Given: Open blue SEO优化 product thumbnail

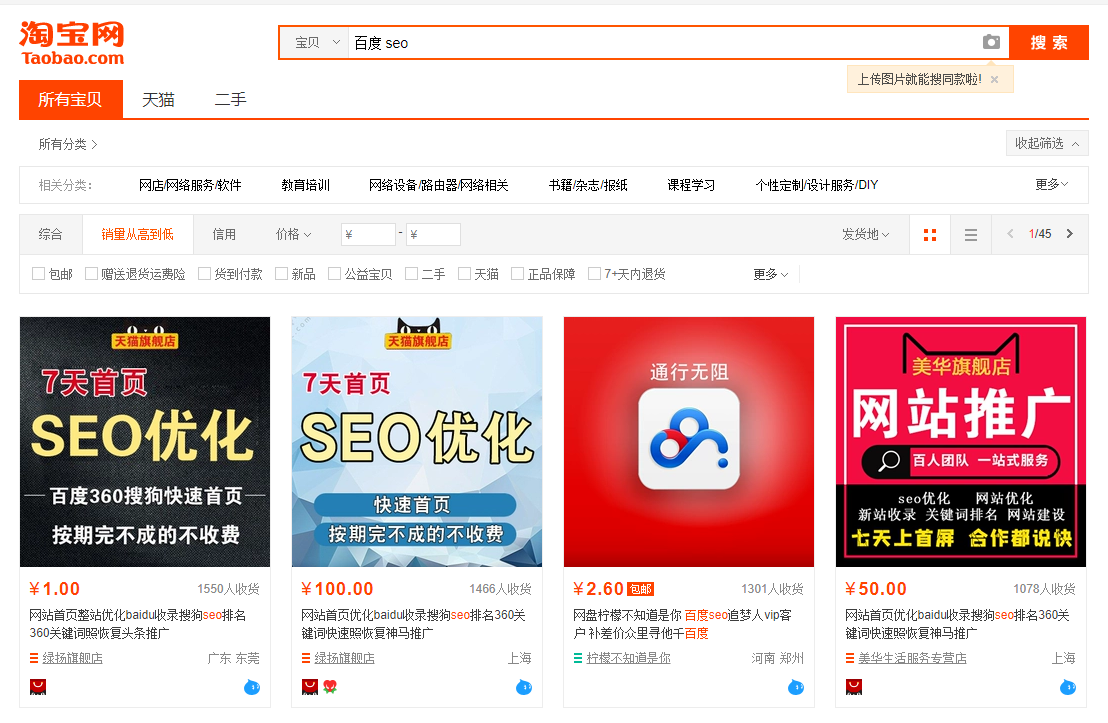Looking at the screenshot, I should click(417, 442).
